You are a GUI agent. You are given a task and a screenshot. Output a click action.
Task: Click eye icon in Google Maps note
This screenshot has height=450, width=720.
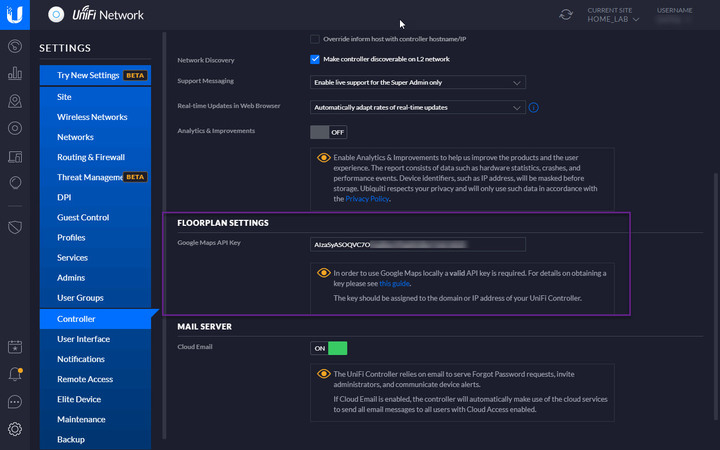323,273
